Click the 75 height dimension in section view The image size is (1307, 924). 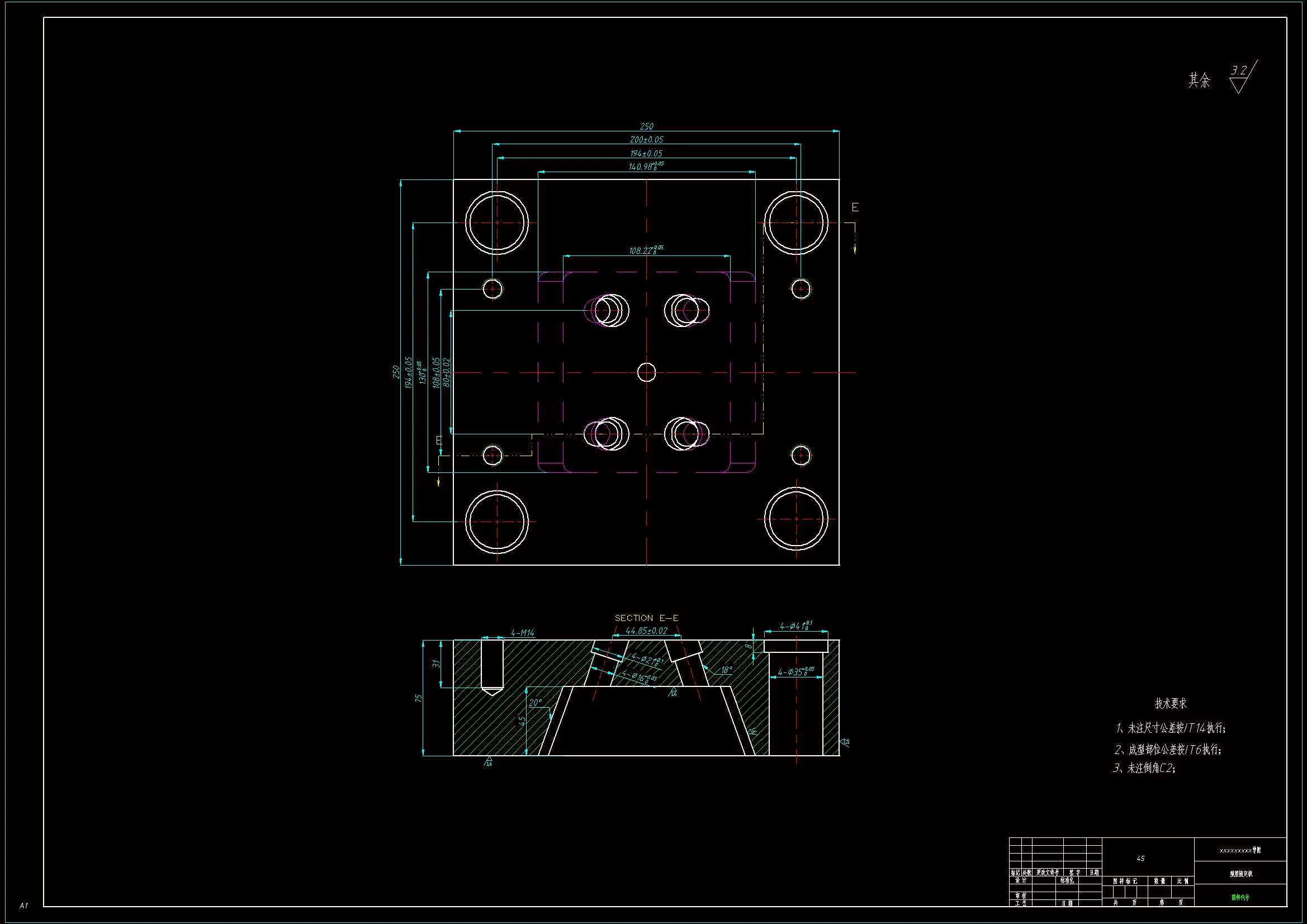418,698
